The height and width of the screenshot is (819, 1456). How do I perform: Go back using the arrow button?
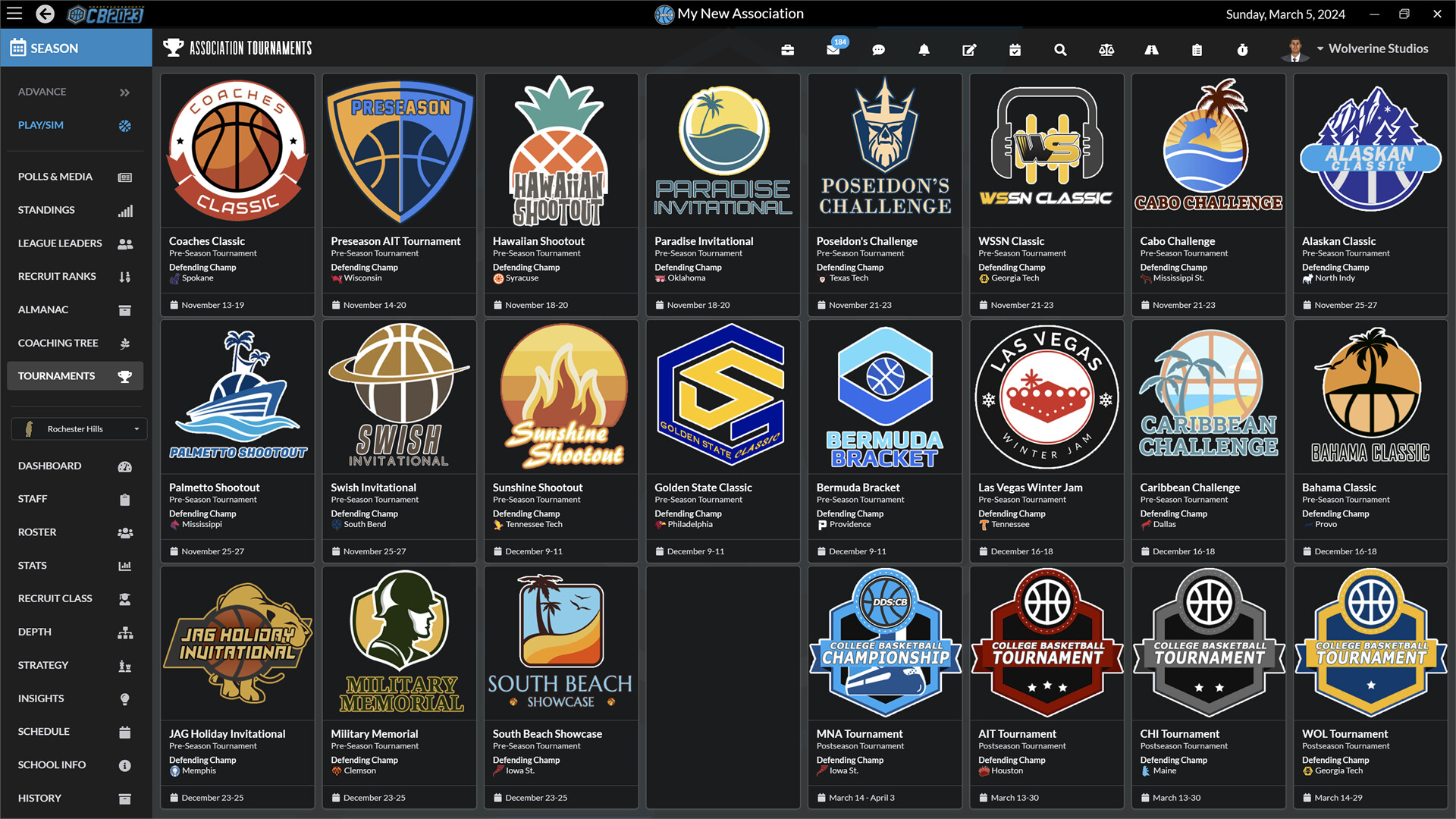pos(45,14)
